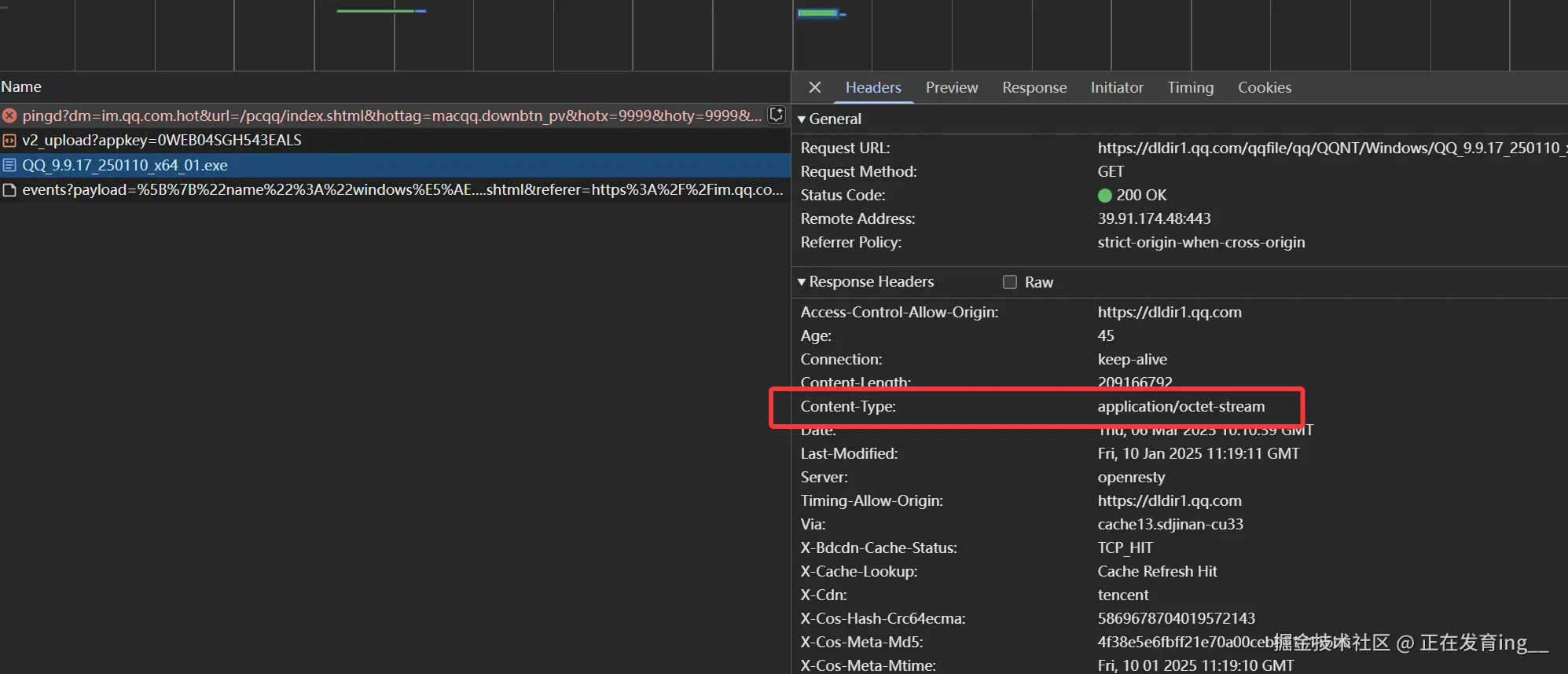Click the blank file icon beside events request
Image resolution: width=1568 pixels, height=674 pixels.
coord(9,190)
